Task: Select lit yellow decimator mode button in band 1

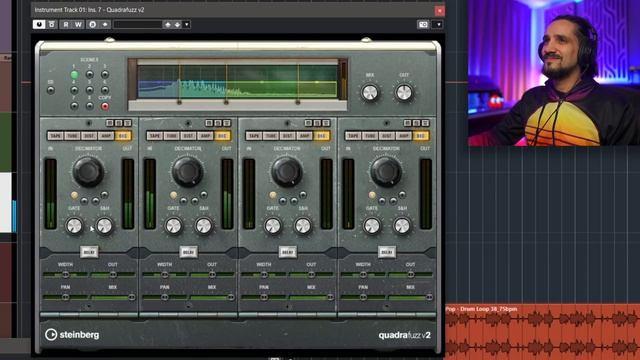Action: (74, 195)
